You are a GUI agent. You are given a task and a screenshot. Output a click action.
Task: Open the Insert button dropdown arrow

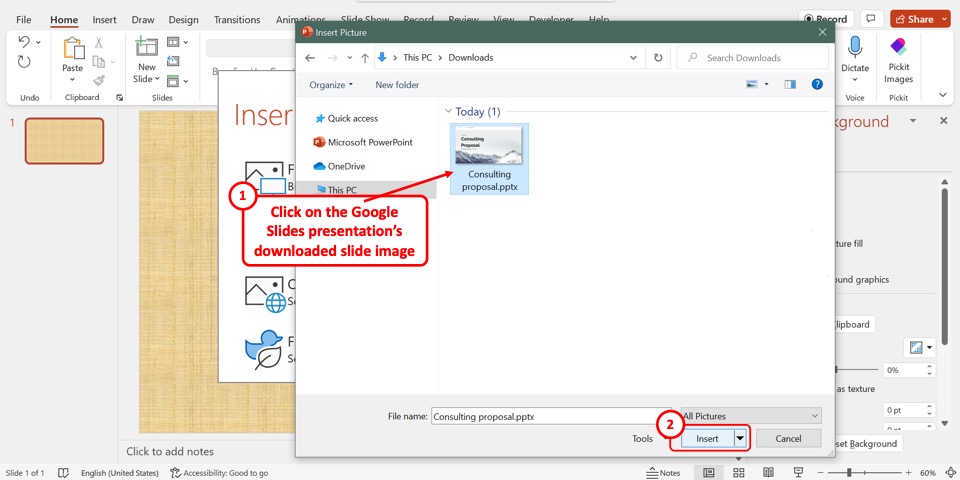point(740,438)
